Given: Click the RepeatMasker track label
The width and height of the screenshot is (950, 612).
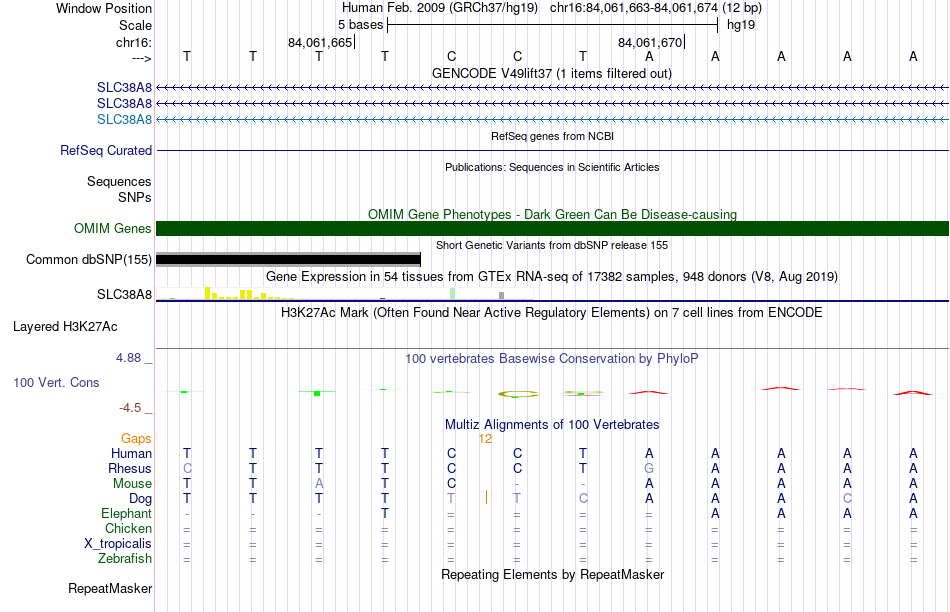Looking at the screenshot, I should pyautogui.click(x=110, y=588).
